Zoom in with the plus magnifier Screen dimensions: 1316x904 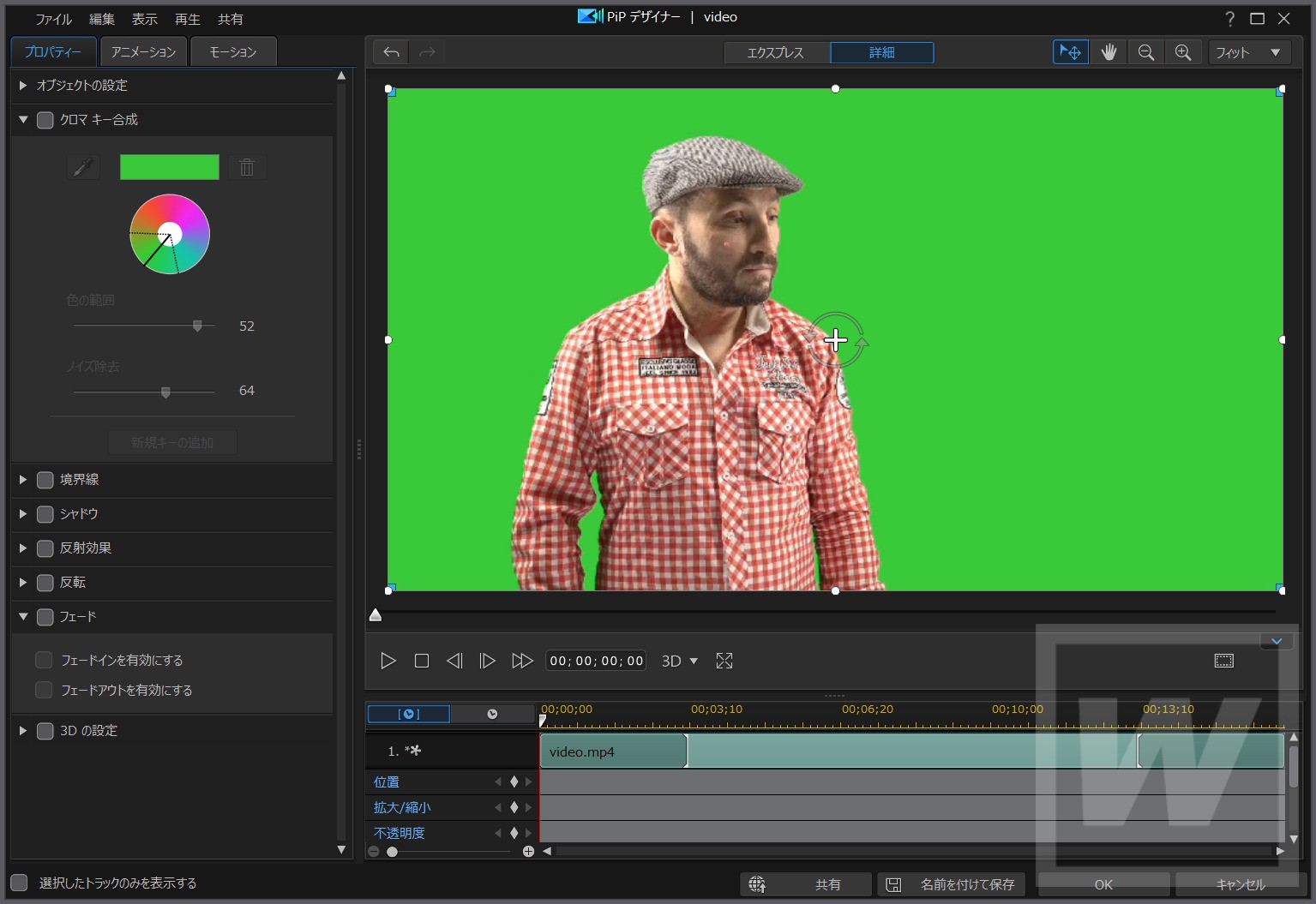coord(1183,52)
